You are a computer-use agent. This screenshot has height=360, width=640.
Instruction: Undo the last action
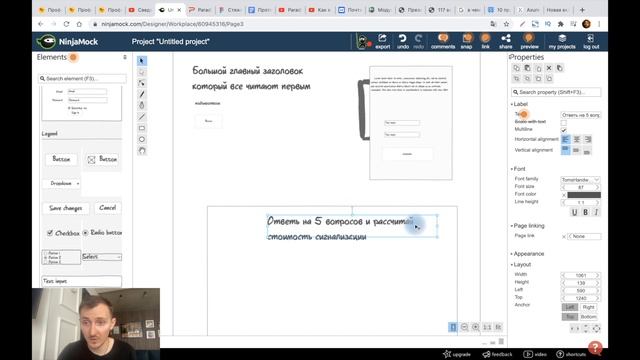(x=402, y=41)
